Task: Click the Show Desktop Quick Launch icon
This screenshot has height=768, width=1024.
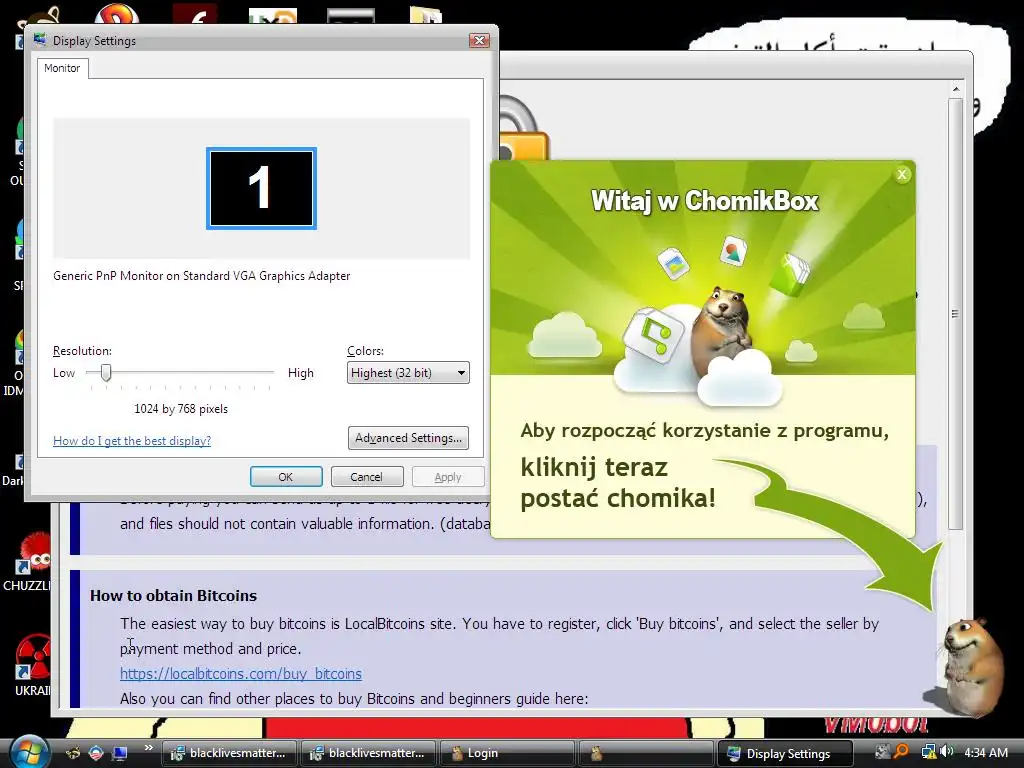Action: click(x=120, y=753)
